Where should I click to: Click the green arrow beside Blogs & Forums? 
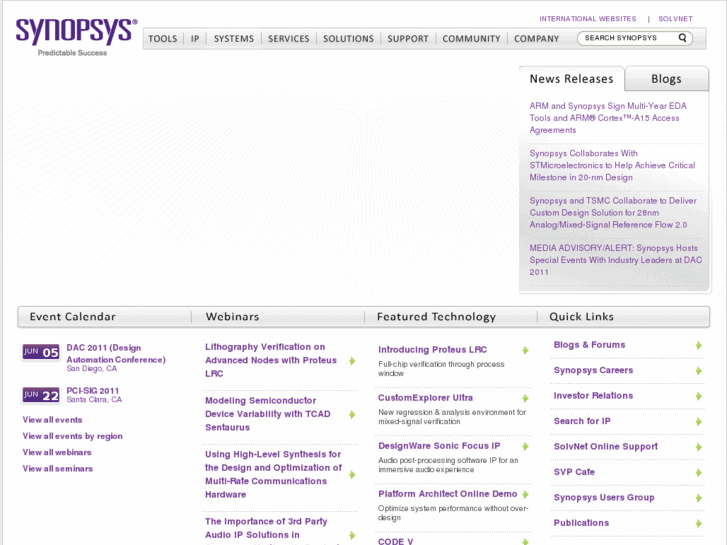[699, 345]
